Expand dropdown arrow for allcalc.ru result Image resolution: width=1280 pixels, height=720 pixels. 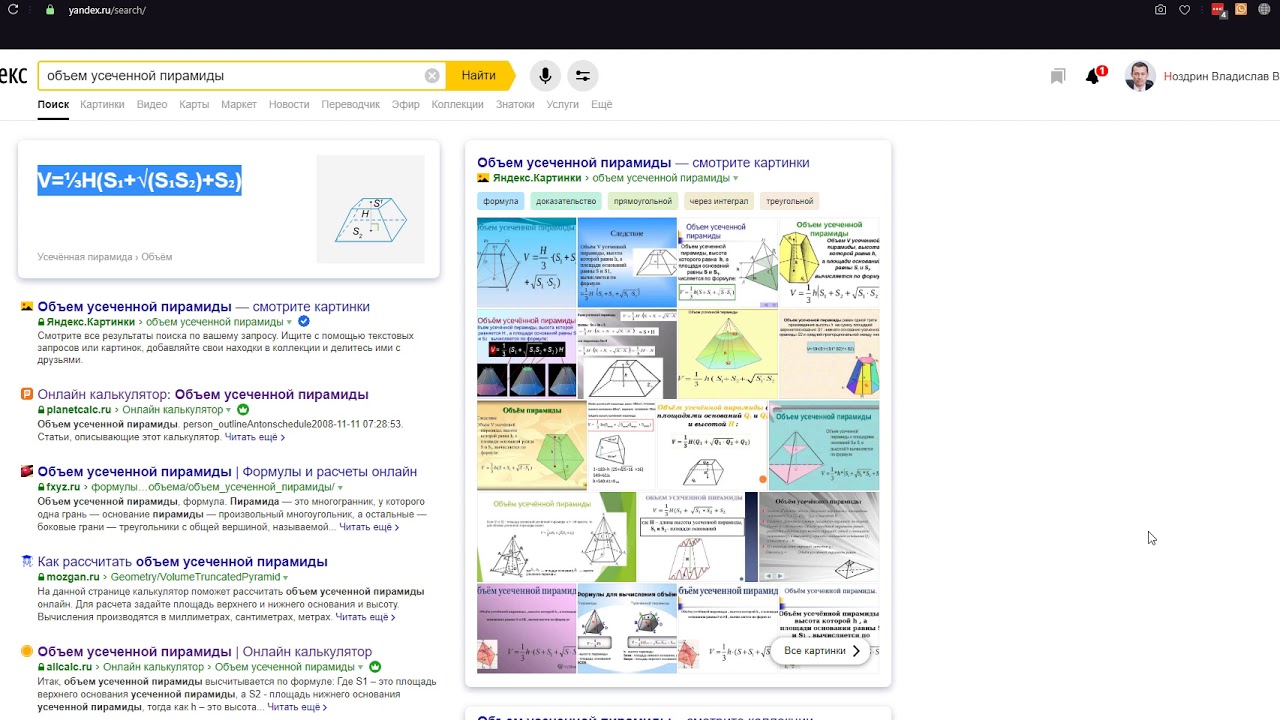361,668
